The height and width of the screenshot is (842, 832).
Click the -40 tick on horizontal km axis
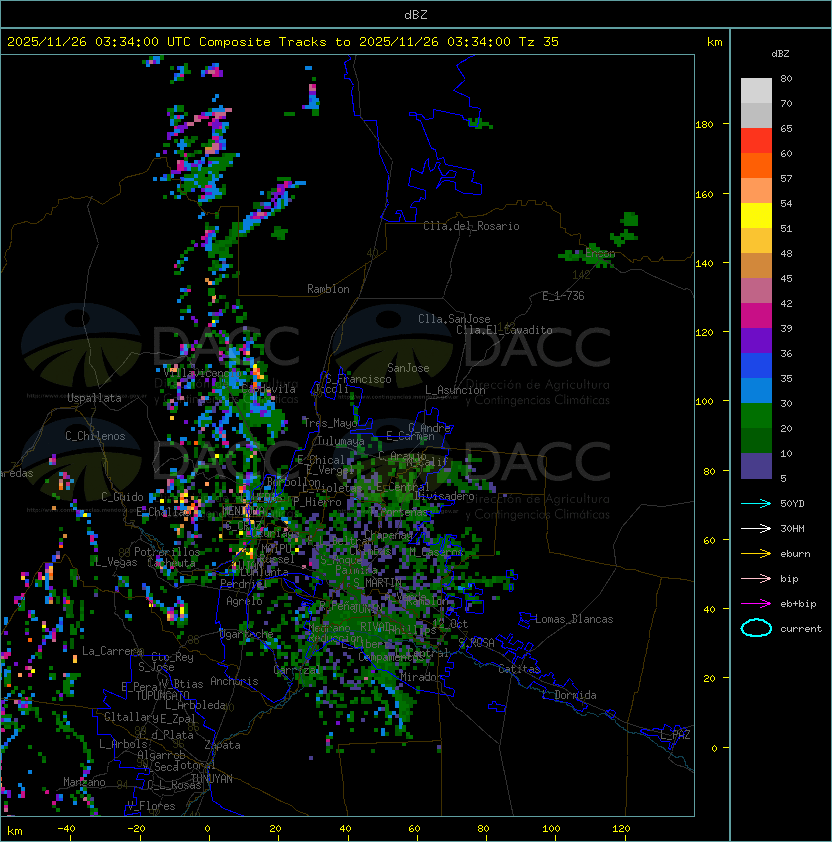tap(66, 829)
